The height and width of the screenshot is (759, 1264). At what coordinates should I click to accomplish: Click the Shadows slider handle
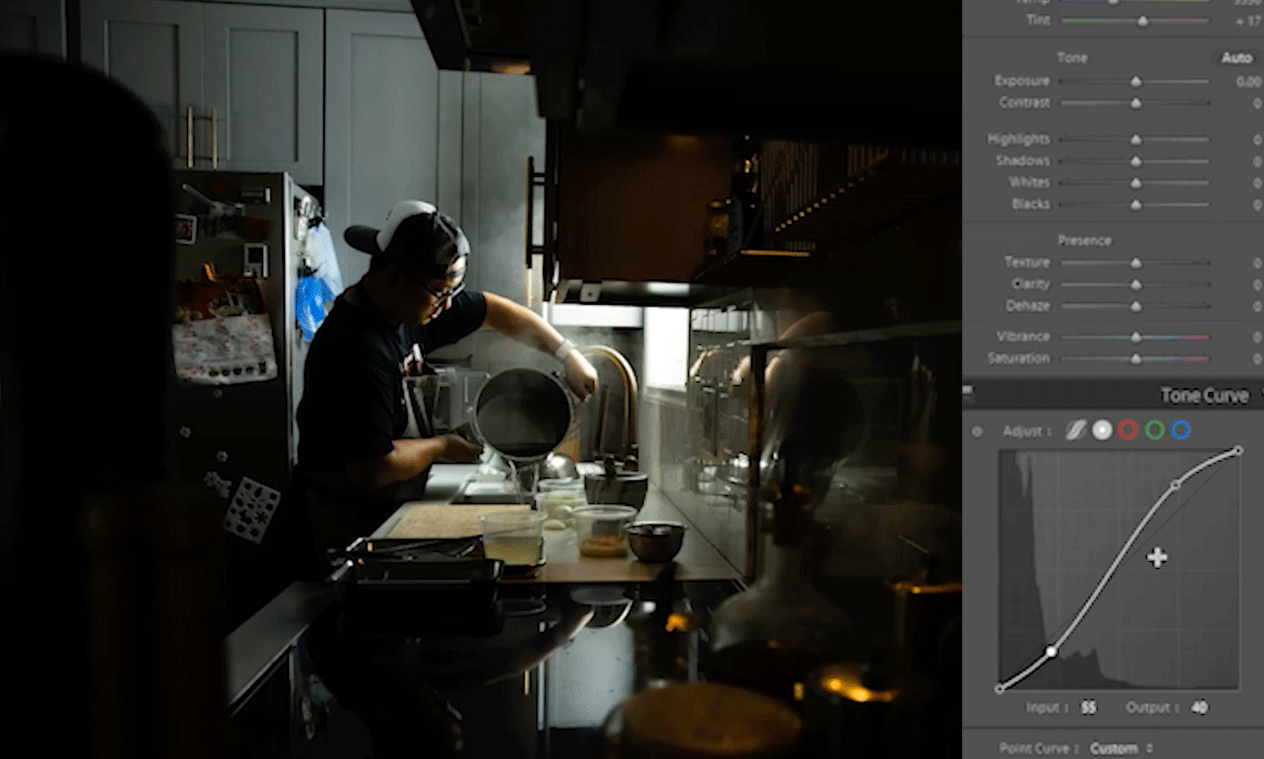(1136, 161)
